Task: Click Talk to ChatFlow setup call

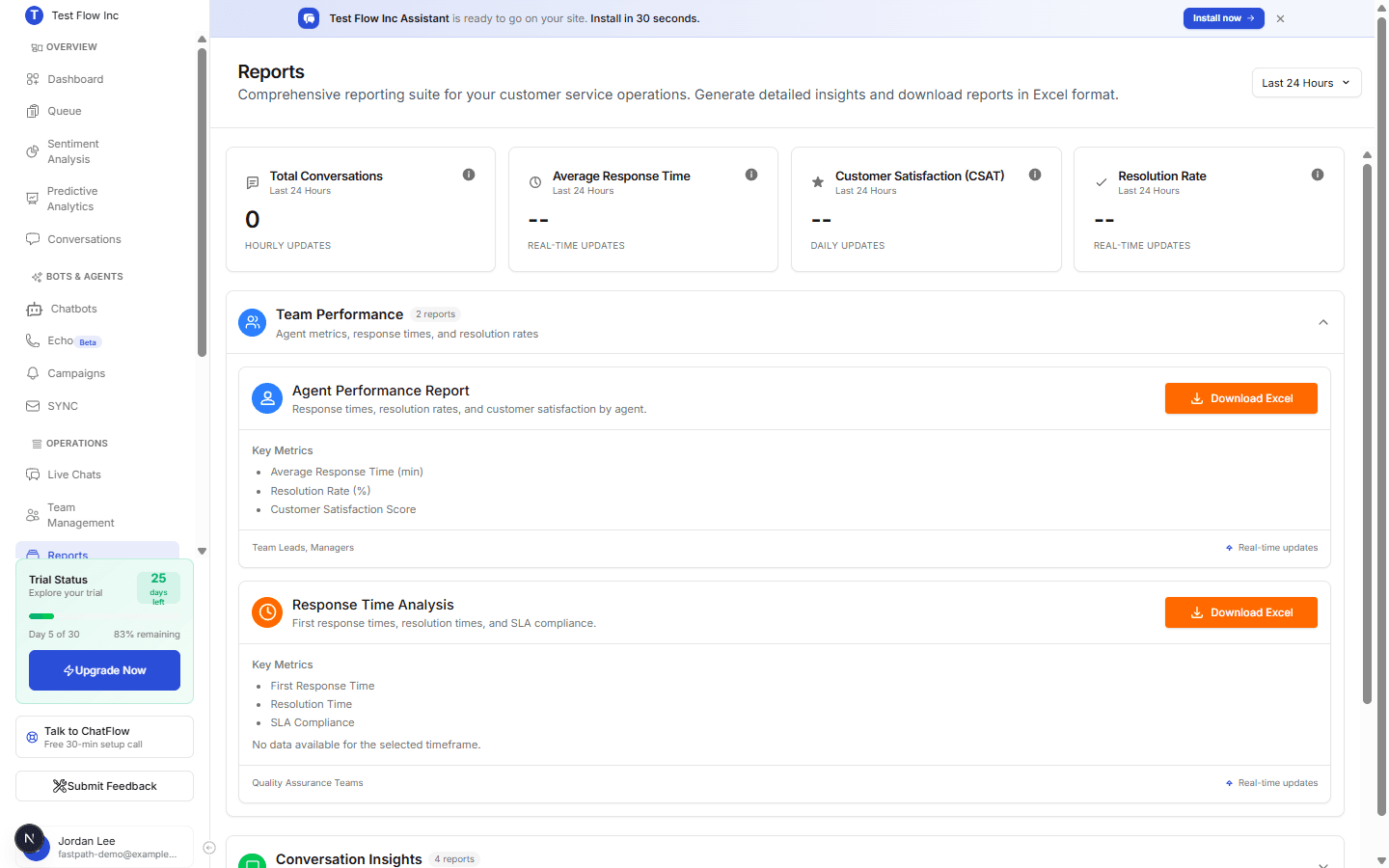Action: pos(104,737)
